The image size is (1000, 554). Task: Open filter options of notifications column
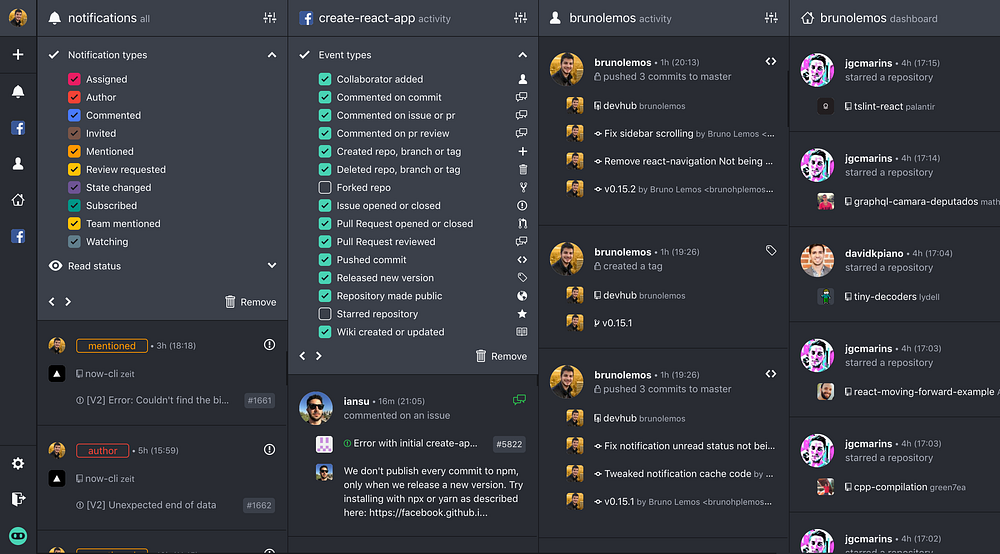[270, 18]
